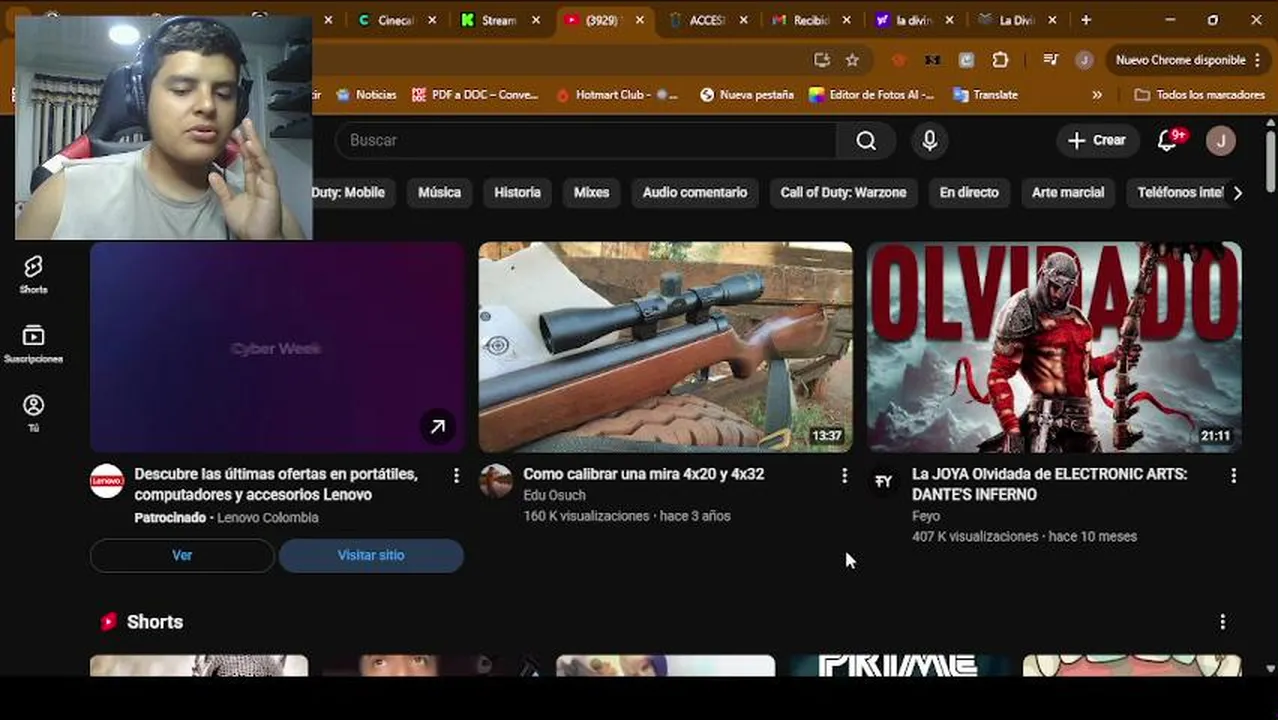
Task: Open the OLVIDADO Dante's Inferno thumbnail
Action: click(x=1054, y=347)
